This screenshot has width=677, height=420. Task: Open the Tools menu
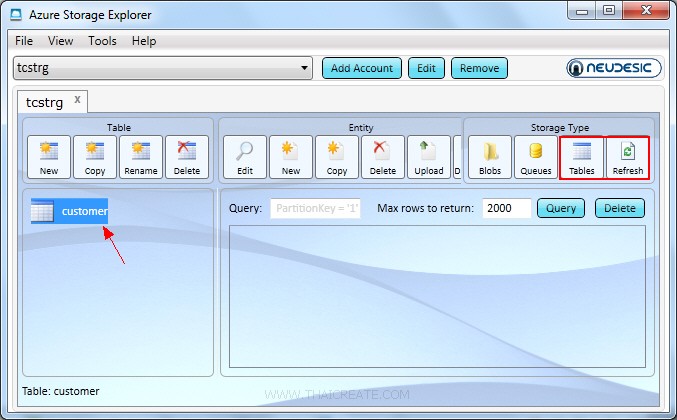(102, 41)
